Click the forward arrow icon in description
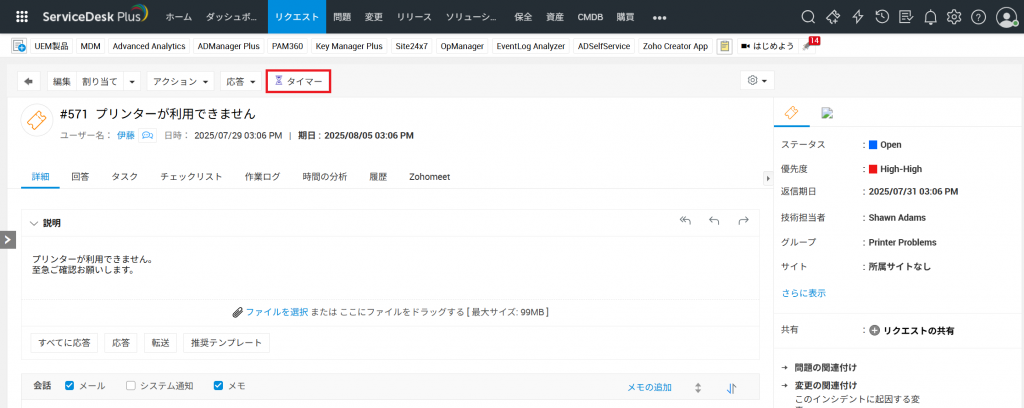The height and width of the screenshot is (408, 1024). [743, 221]
